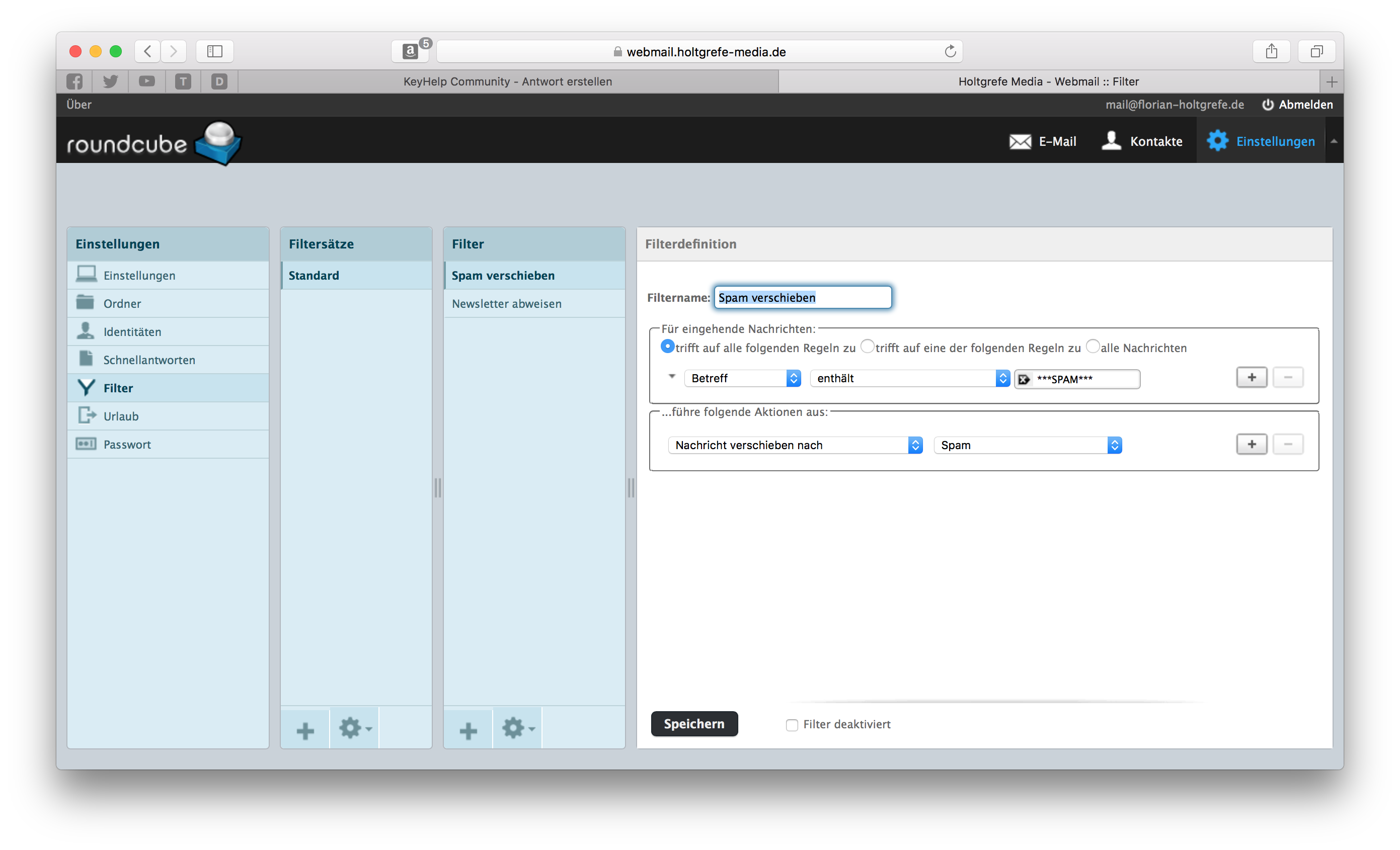Open Filter list gear actions menu

pyautogui.click(x=517, y=728)
